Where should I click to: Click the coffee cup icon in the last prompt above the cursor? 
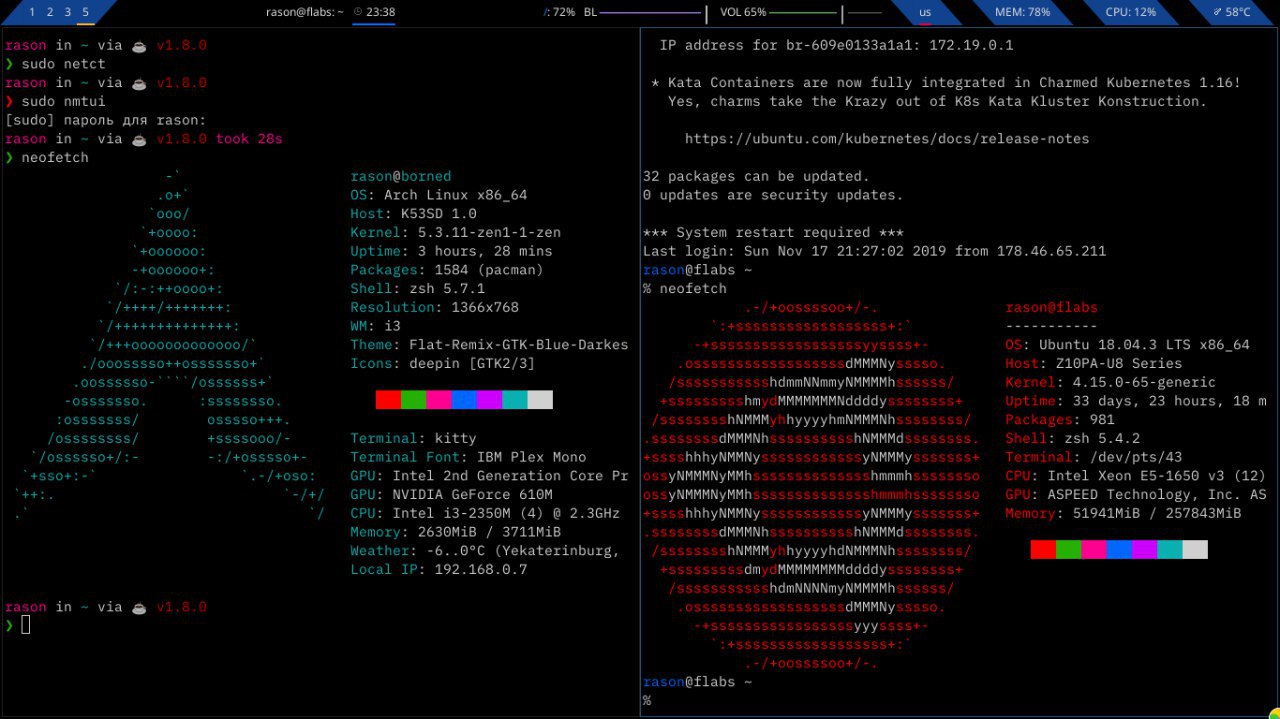[139, 607]
